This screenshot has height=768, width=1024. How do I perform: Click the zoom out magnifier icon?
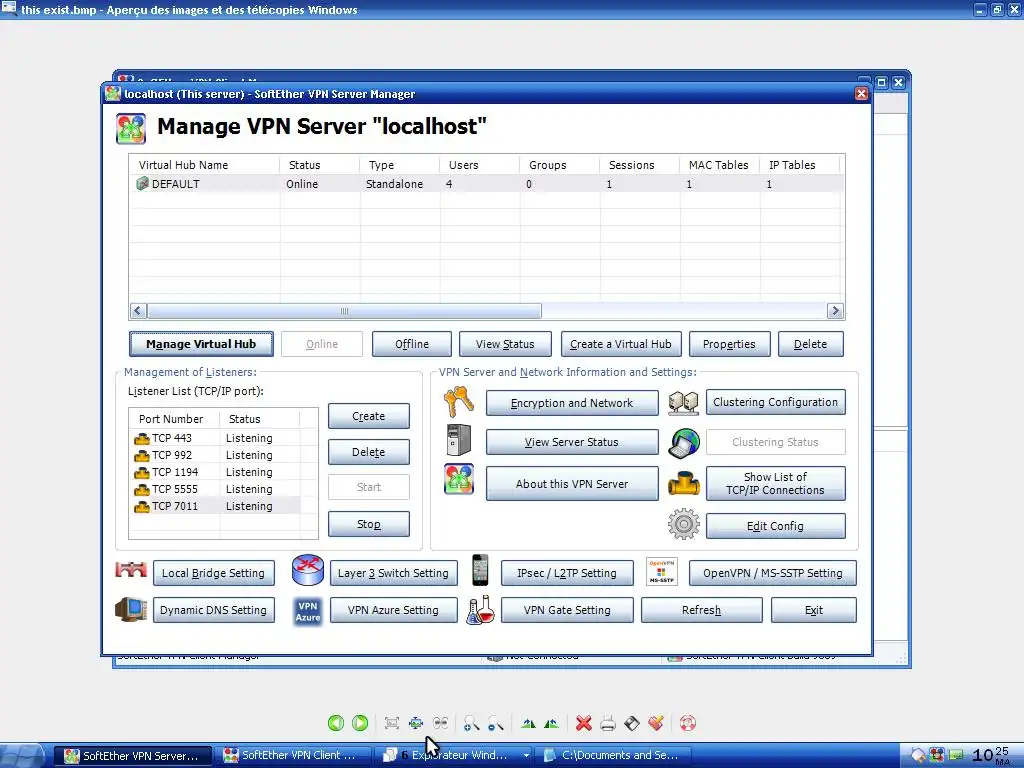(x=496, y=723)
